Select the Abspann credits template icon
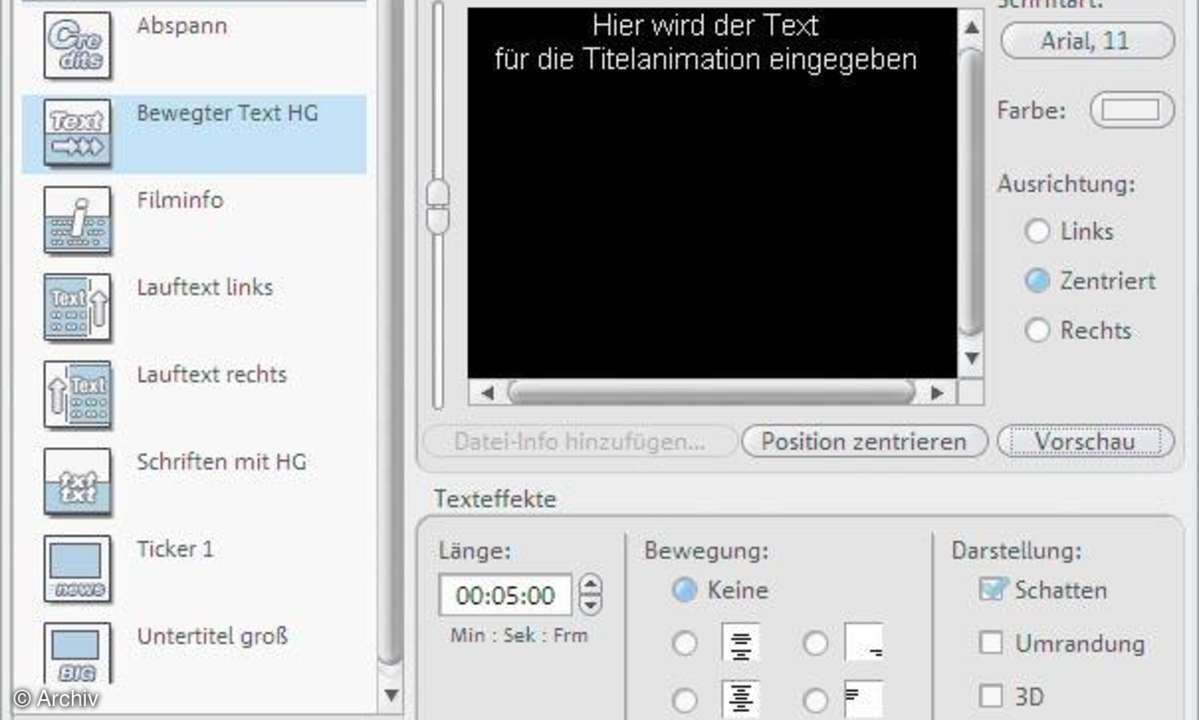 77,45
